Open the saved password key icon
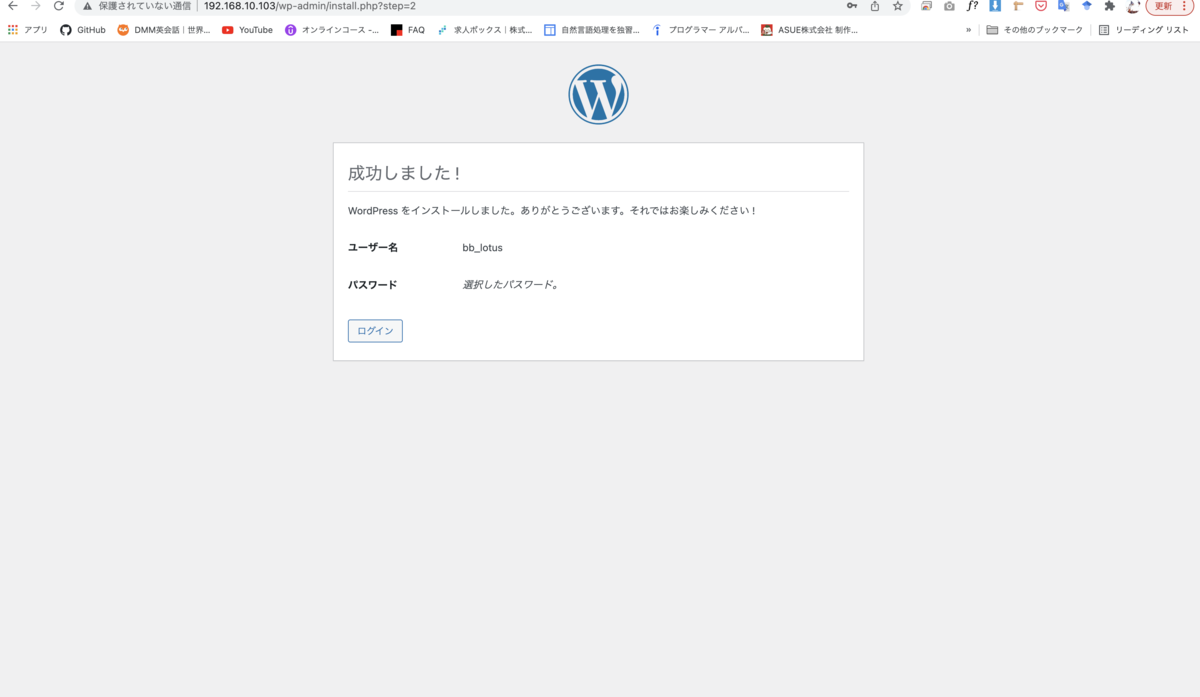This screenshot has width=1200, height=697. pos(852,6)
